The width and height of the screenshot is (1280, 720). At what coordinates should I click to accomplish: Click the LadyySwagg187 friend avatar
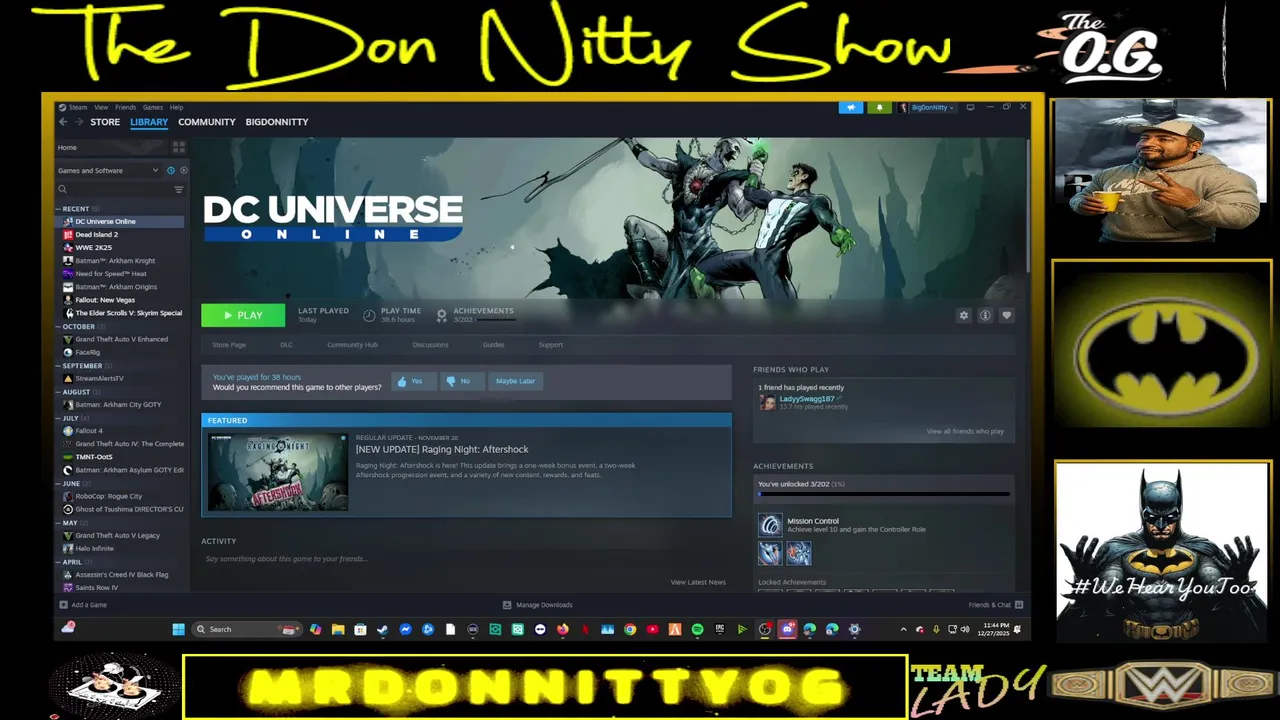(767, 402)
